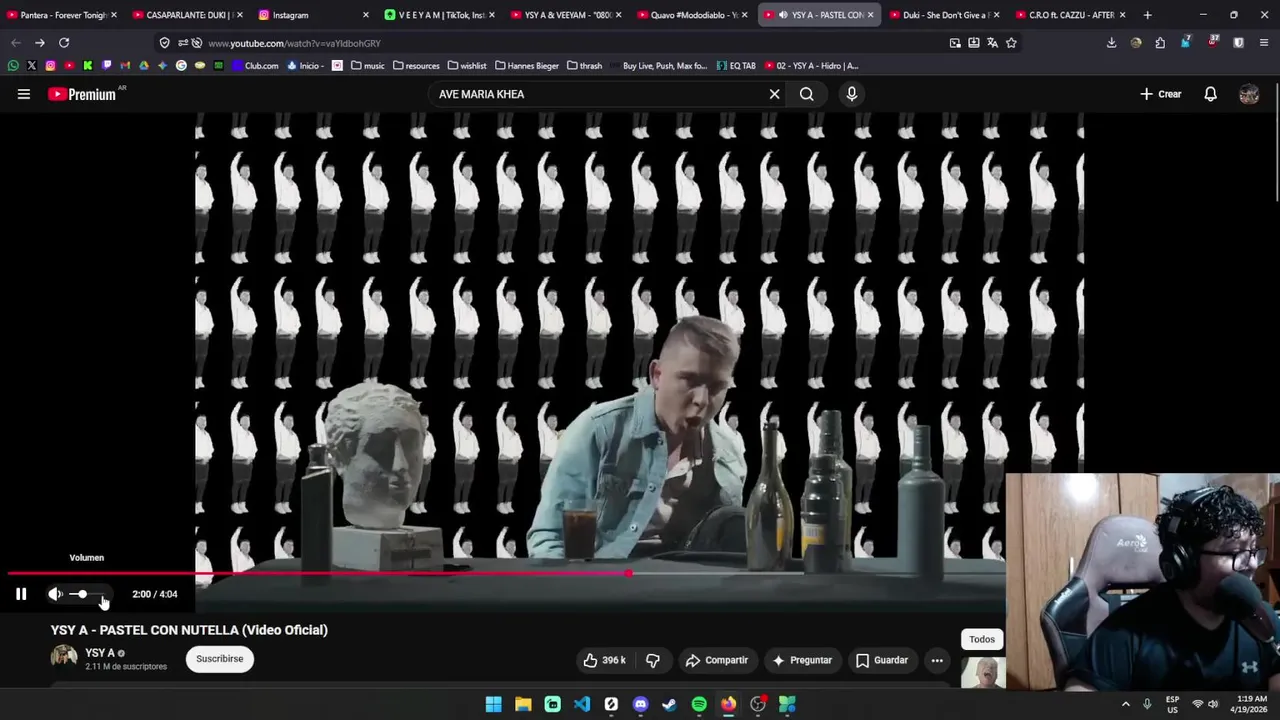Pause the video with the pause button
The image size is (1280, 720).
pyautogui.click(x=21, y=594)
